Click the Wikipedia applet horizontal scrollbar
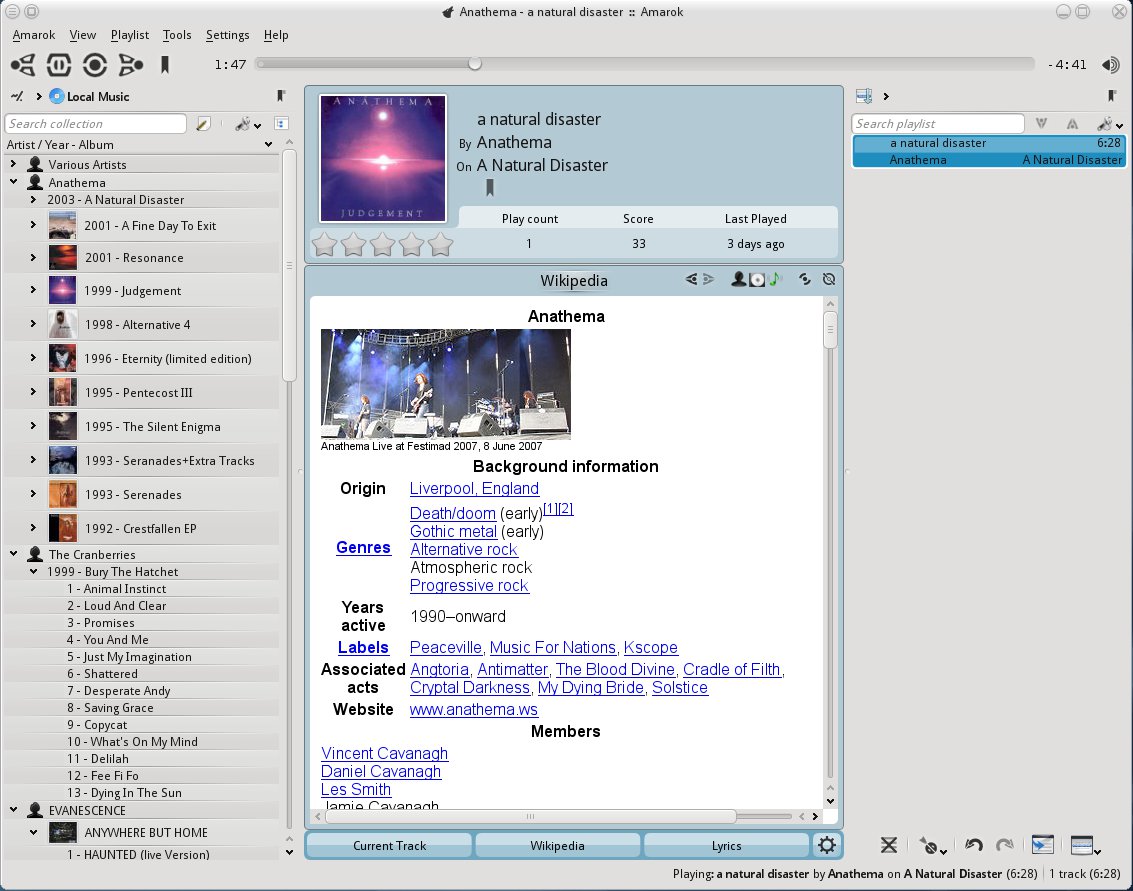1133x891 pixels. 530,817
